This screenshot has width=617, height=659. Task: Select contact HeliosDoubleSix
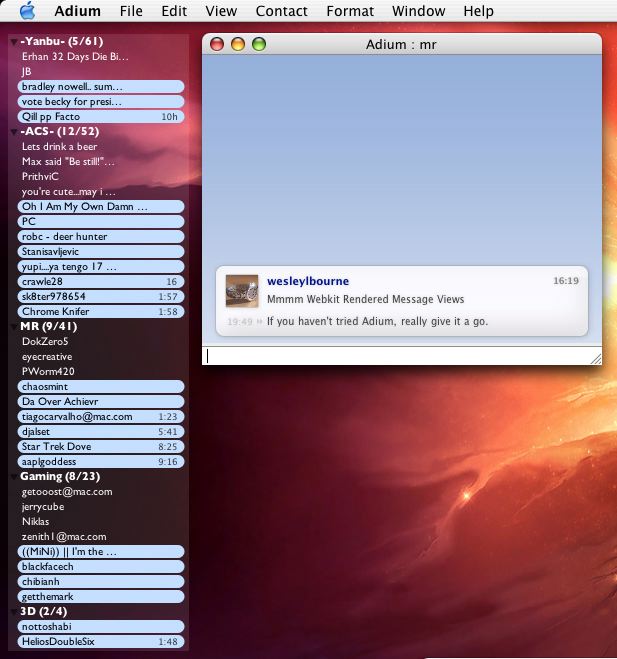[x=101, y=642]
